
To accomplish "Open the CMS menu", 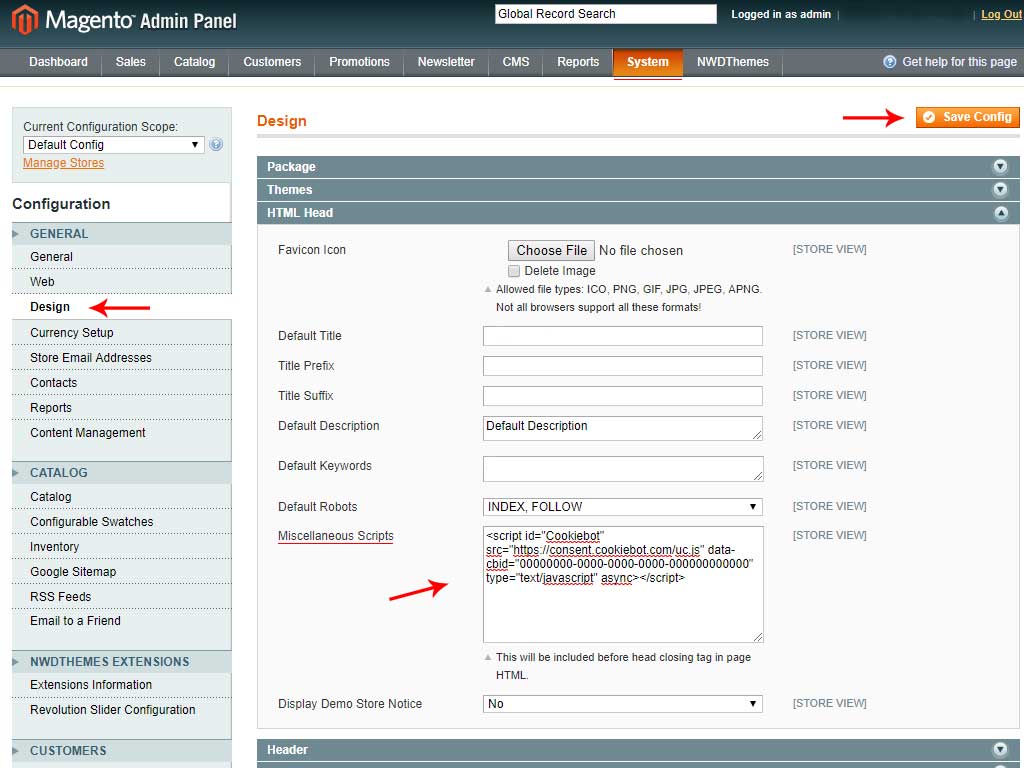I will click(515, 62).
